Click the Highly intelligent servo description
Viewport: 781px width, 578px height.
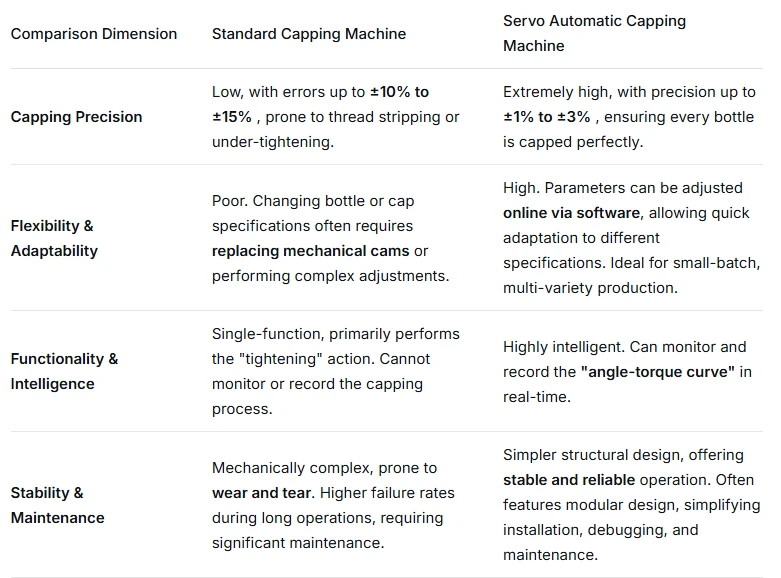[x=627, y=372]
